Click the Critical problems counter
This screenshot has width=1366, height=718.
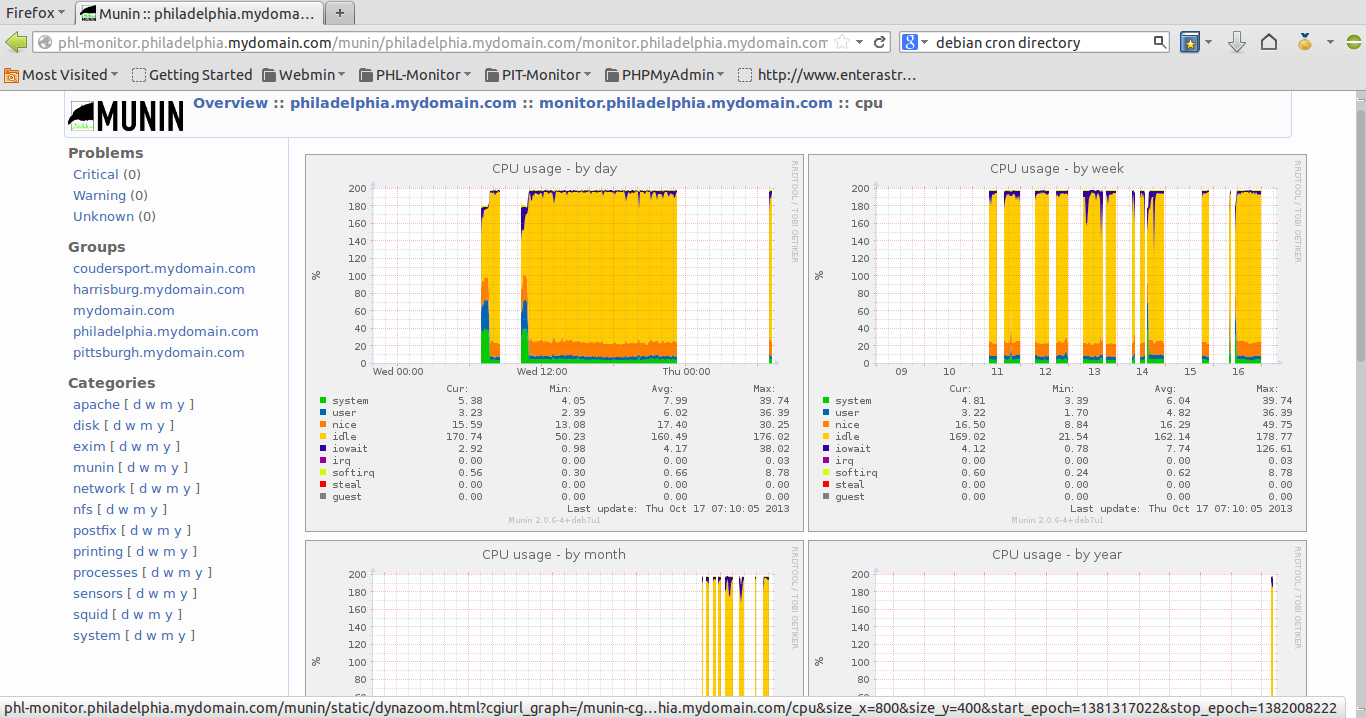(x=96, y=174)
